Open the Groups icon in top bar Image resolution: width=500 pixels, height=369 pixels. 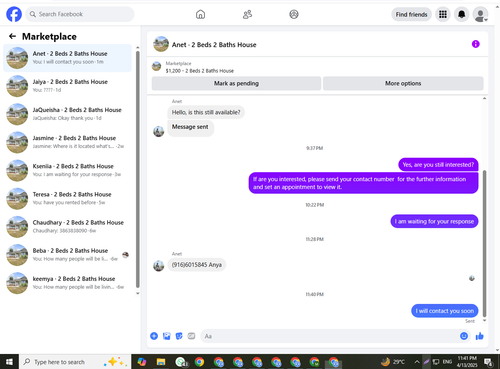[294, 14]
